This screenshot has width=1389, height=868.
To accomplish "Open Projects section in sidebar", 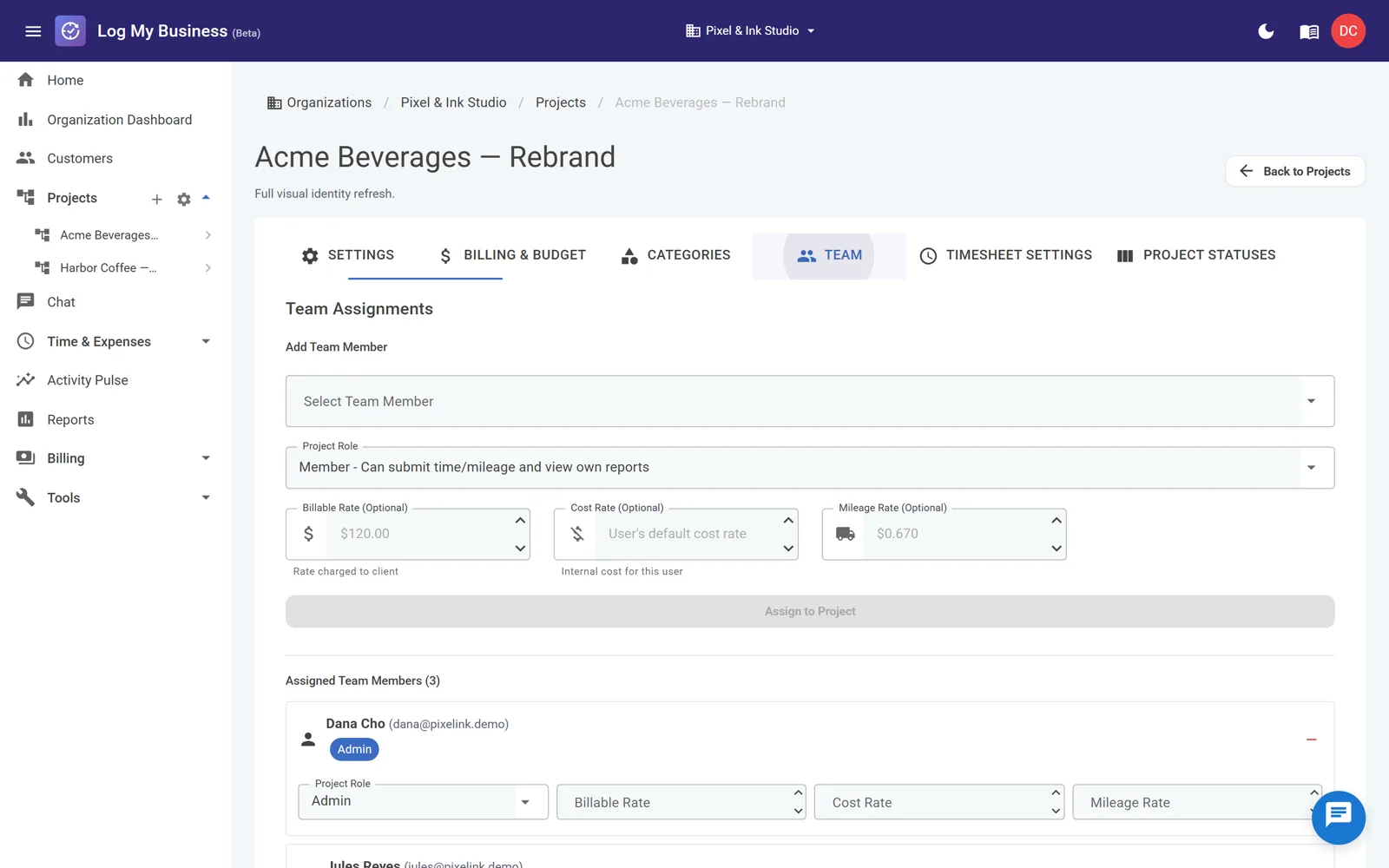I will click(x=72, y=198).
